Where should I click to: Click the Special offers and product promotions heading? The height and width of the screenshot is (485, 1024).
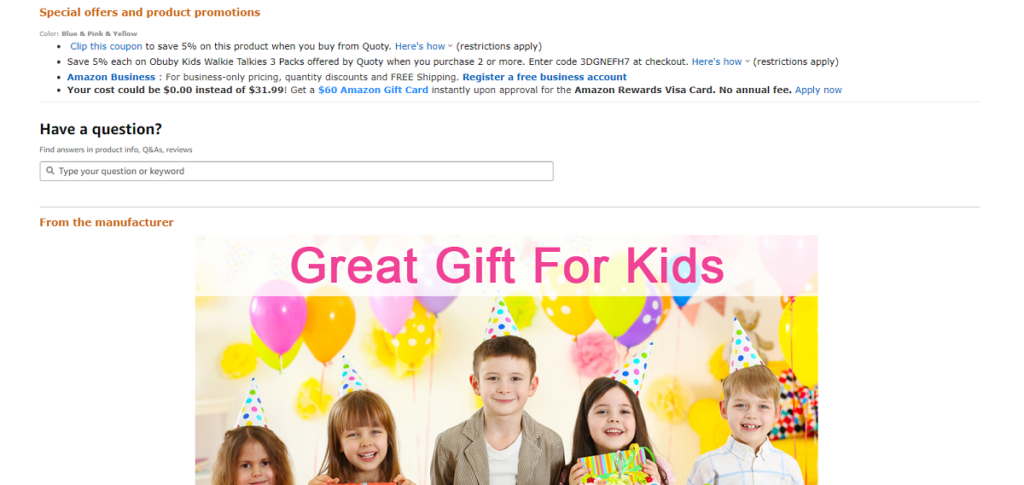150,12
